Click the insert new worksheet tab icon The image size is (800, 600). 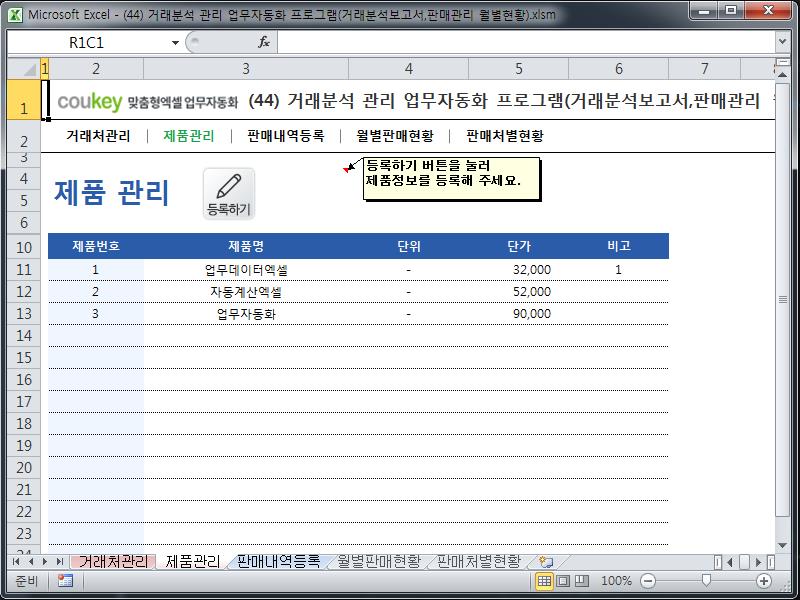546,562
